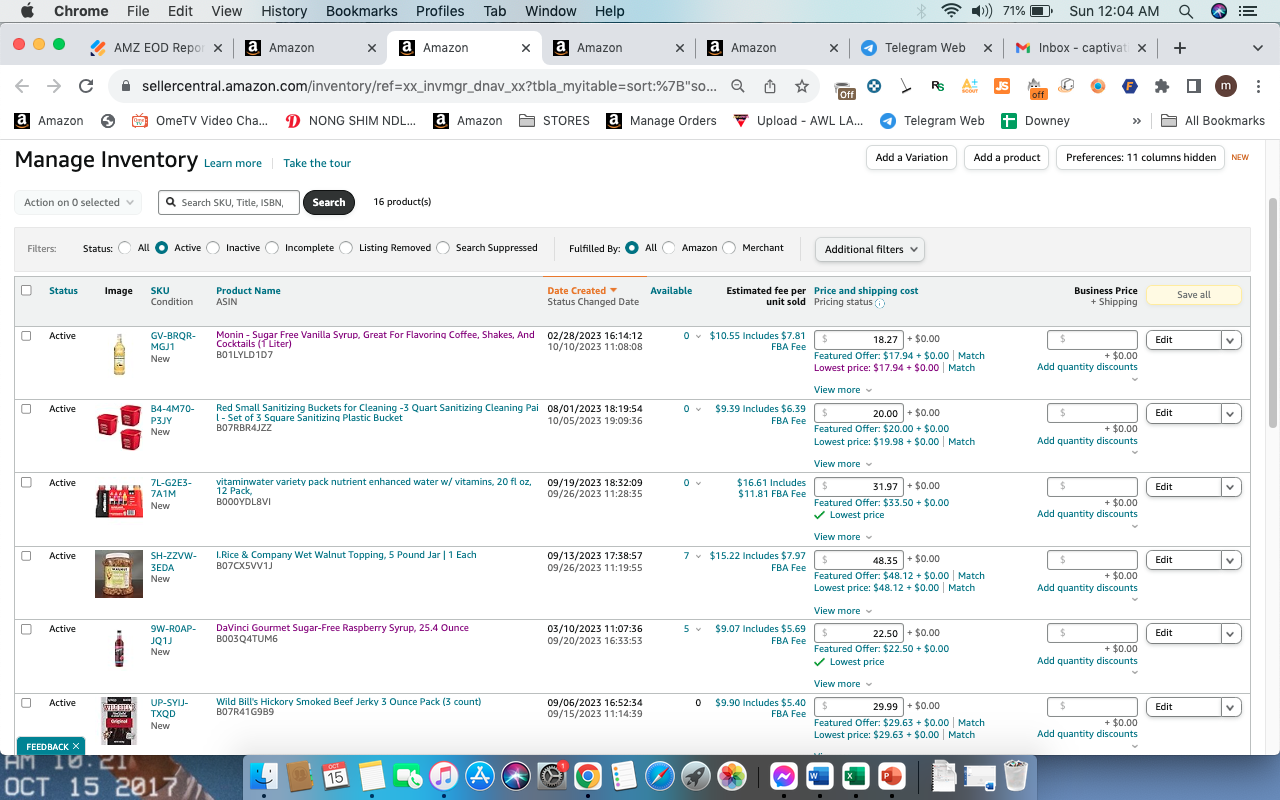The width and height of the screenshot is (1280, 800).
Task: Open Microsoft Excel from the Dock
Action: pos(854,776)
